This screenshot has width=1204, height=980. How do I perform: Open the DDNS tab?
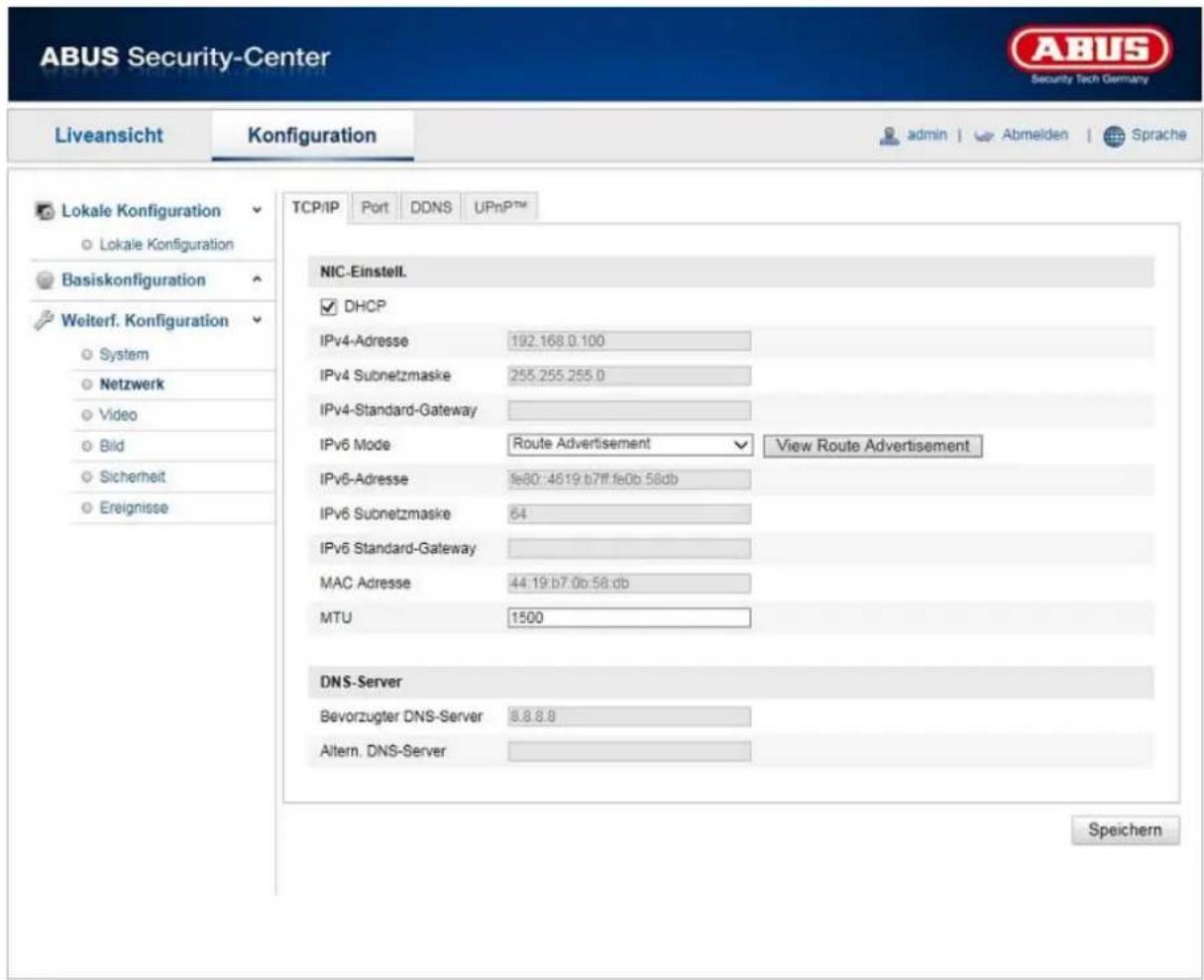(x=431, y=208)
